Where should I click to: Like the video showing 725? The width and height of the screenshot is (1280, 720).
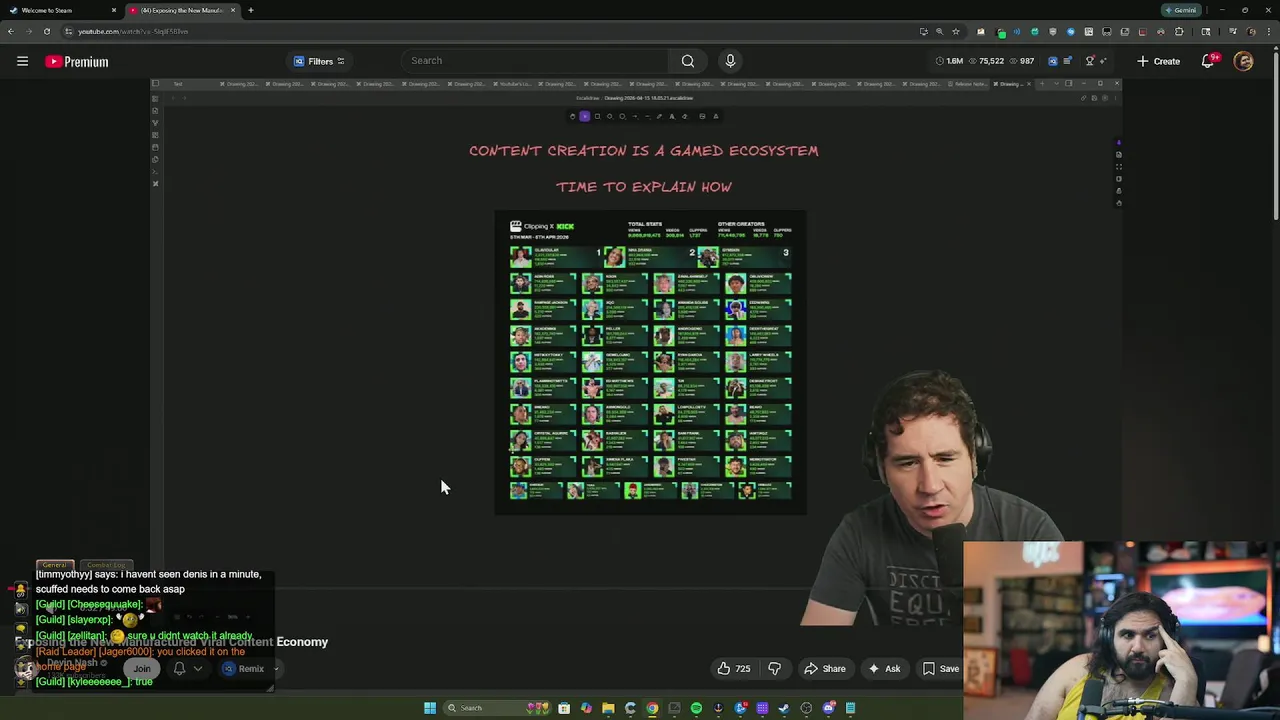733,669
